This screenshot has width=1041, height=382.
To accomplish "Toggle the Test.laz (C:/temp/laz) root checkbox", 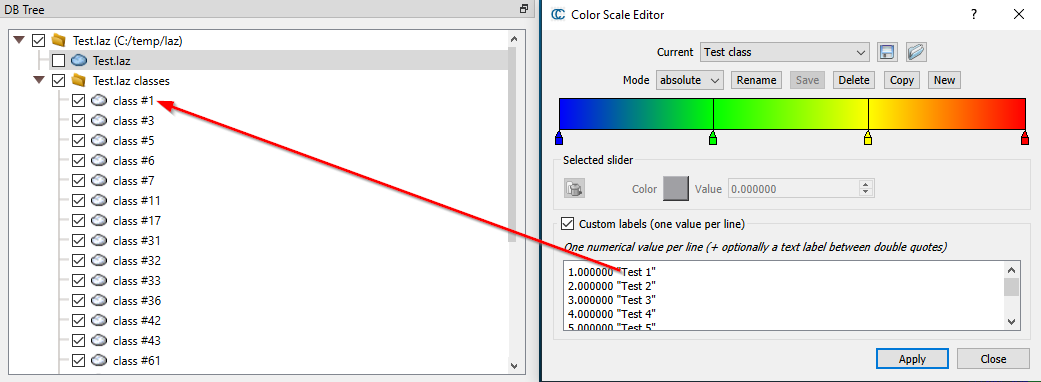I will pos(39,41).
